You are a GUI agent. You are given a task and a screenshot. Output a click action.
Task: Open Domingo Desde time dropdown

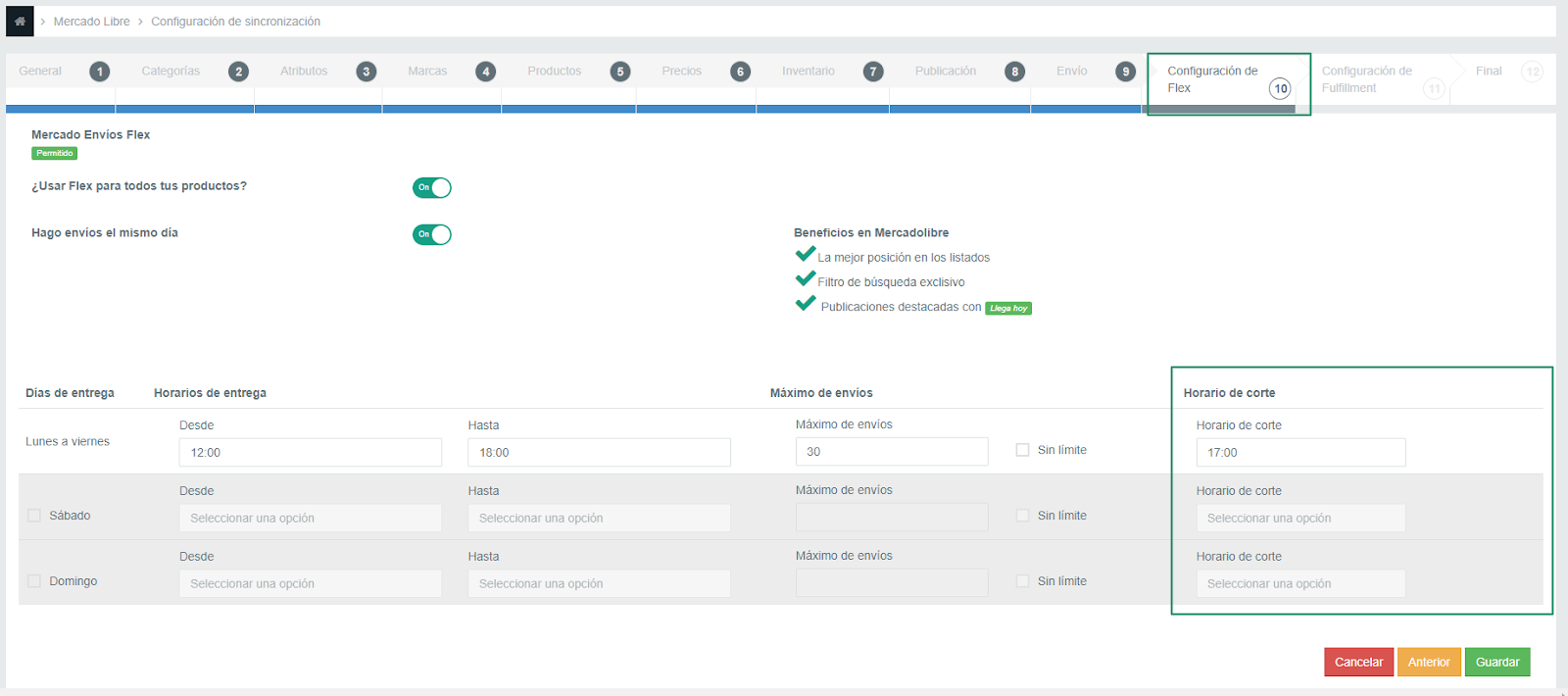pyautogui.click(x=311, y=583)
